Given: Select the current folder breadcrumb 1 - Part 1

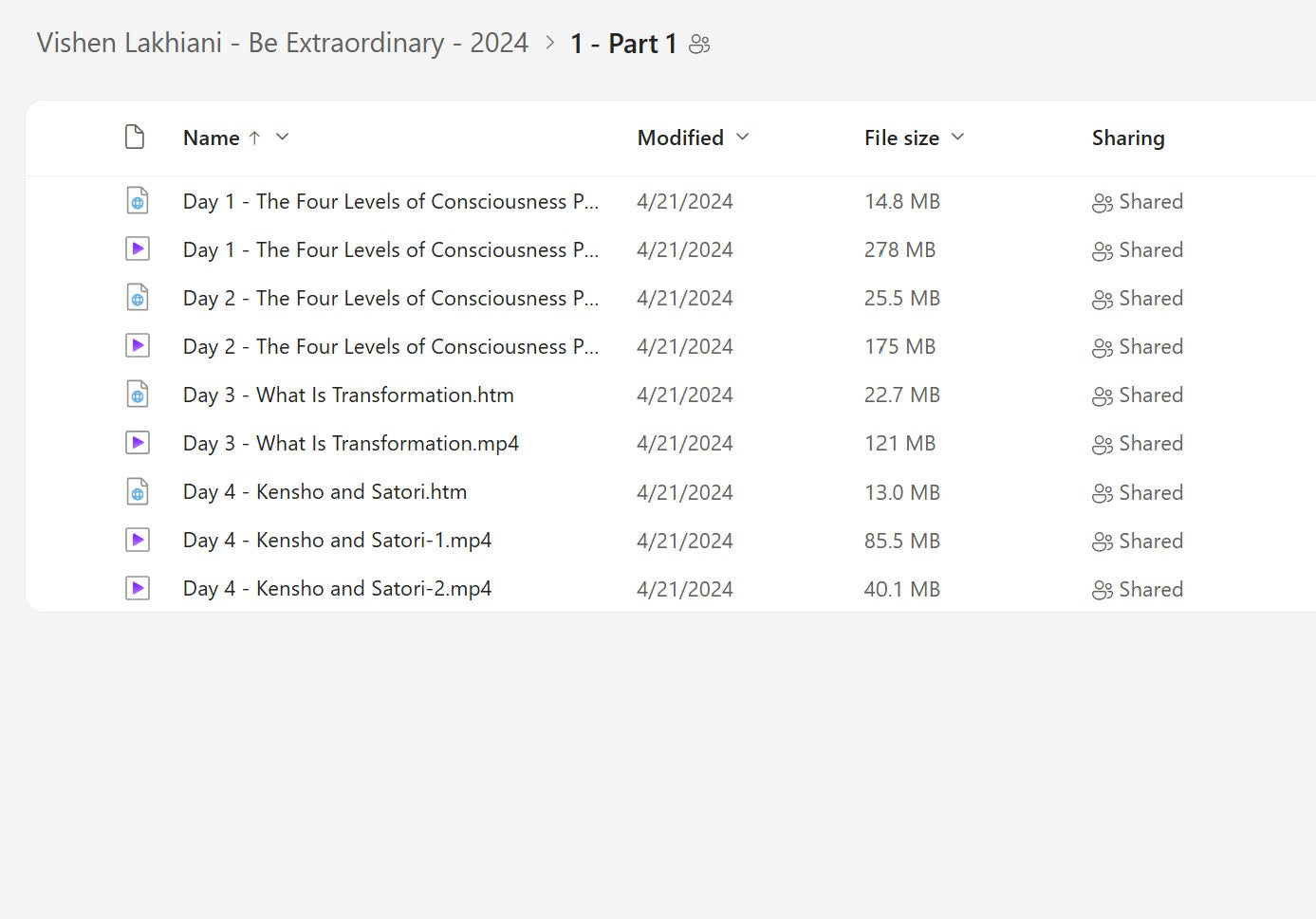Looking at the screenshot, I should 622,44.
